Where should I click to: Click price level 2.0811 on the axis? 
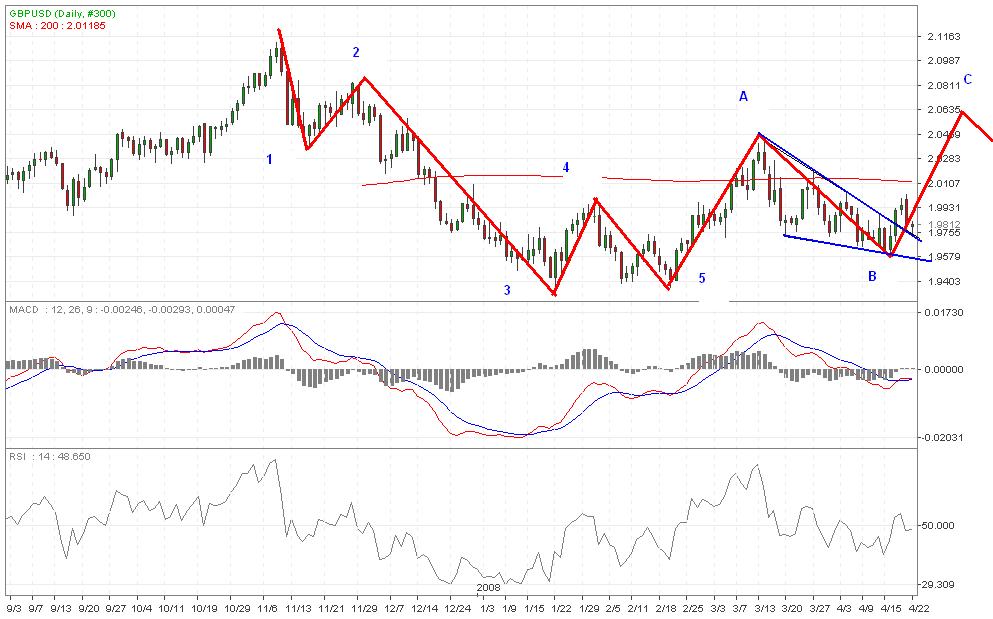(944, 85)
